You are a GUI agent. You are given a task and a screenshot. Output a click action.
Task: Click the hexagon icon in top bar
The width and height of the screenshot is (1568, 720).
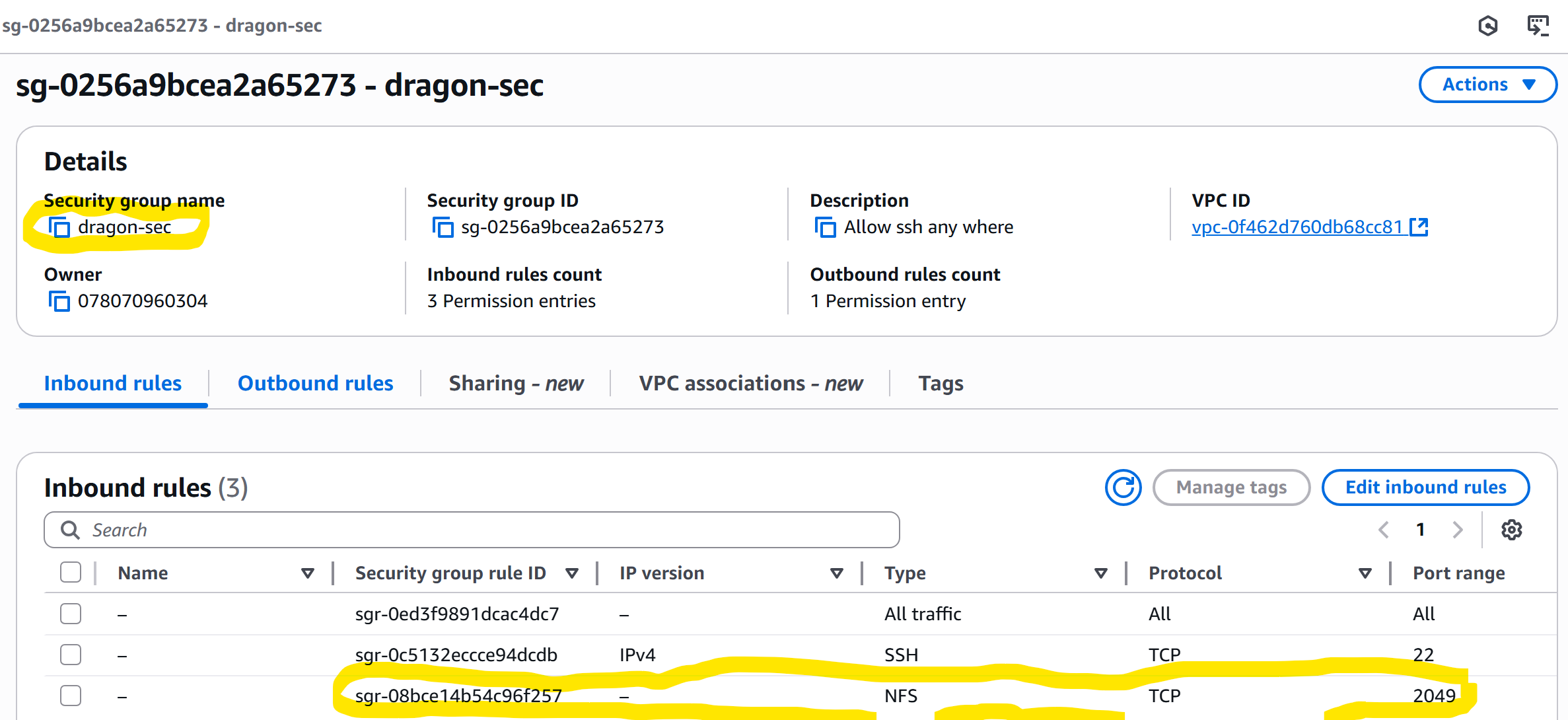pos(1488,26)
